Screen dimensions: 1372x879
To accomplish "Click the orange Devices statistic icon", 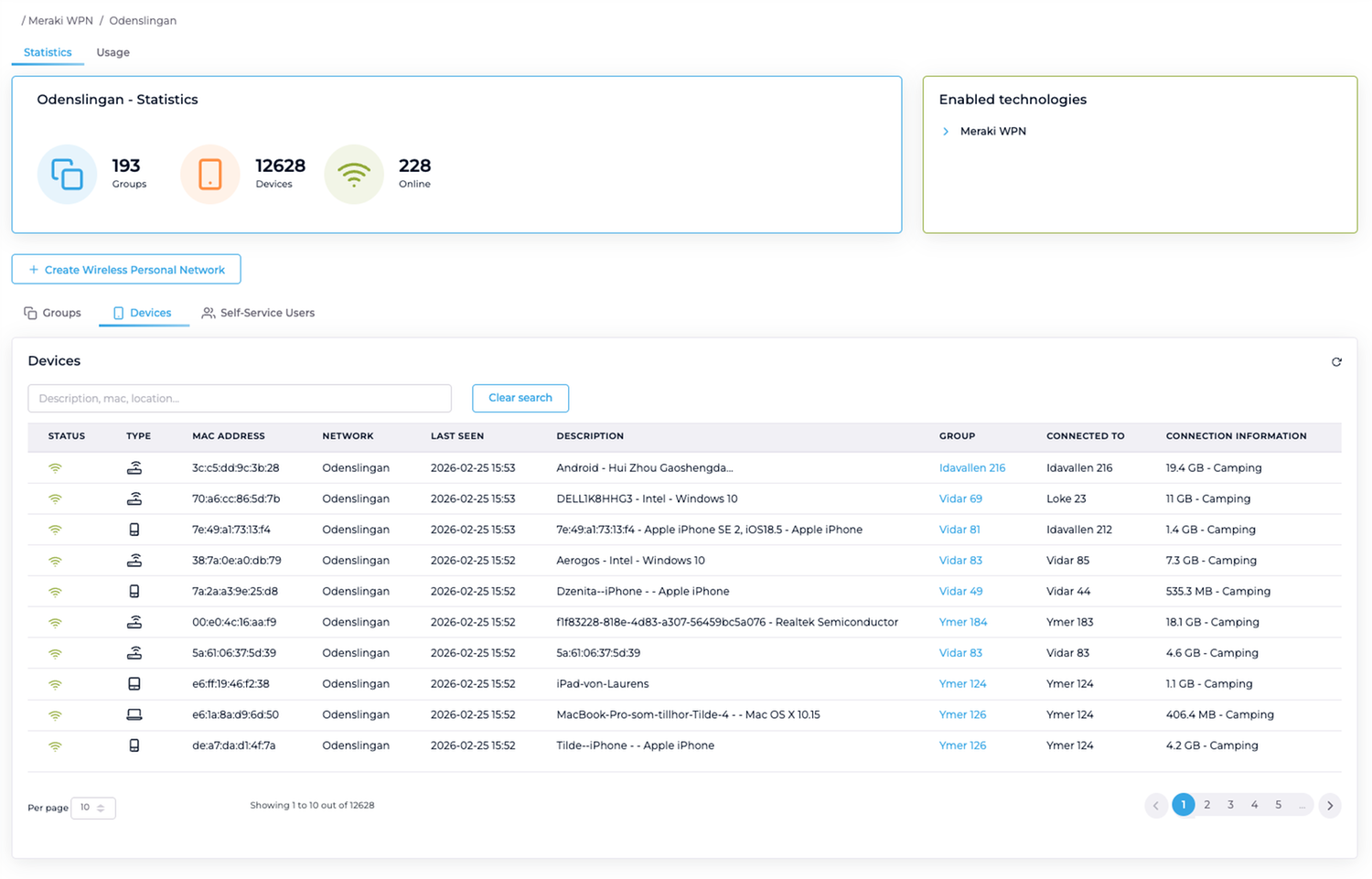I will click(x=210, y=174).
